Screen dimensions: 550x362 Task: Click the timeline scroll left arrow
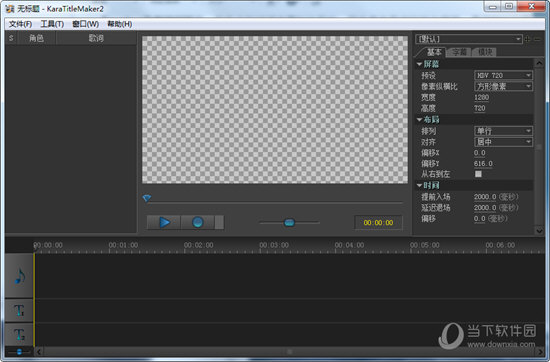(39, 351)
